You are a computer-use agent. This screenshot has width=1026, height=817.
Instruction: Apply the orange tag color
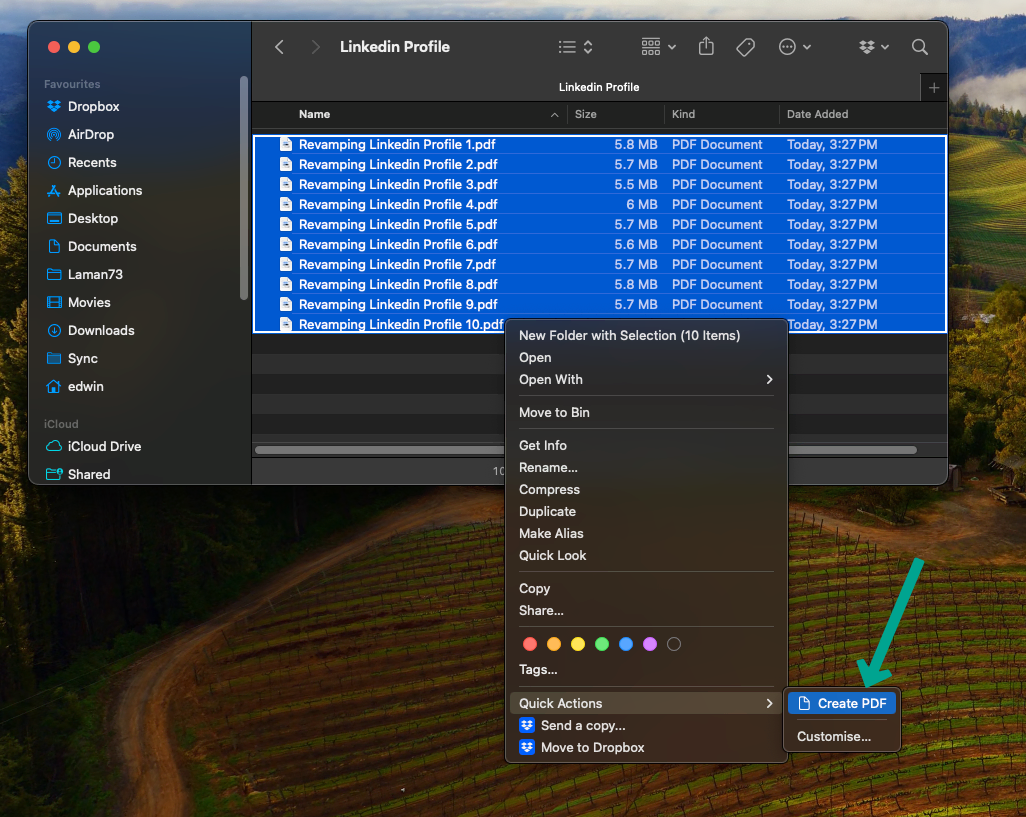pos(554,645)
